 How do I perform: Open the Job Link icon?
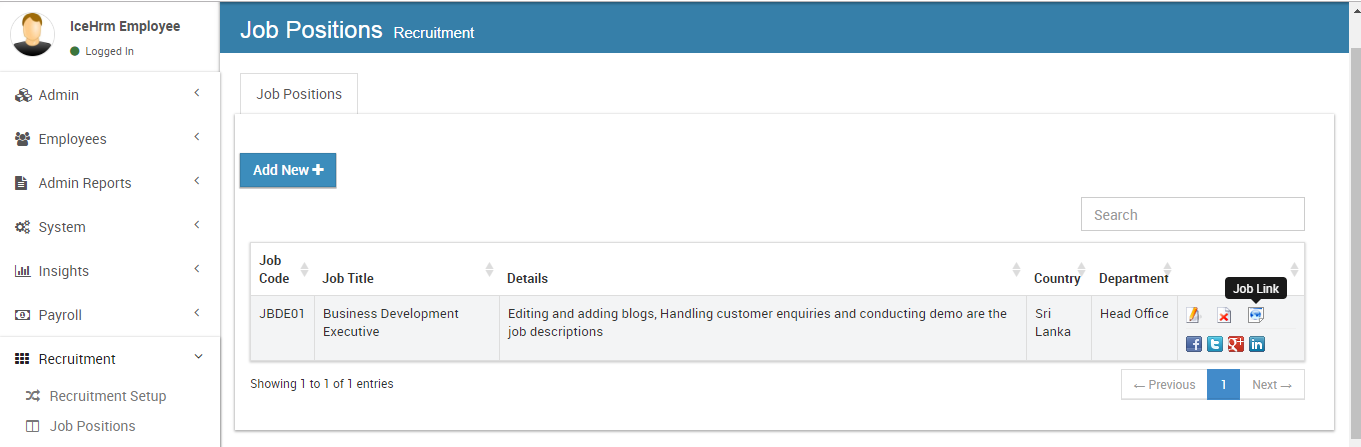coord(1256,315)
